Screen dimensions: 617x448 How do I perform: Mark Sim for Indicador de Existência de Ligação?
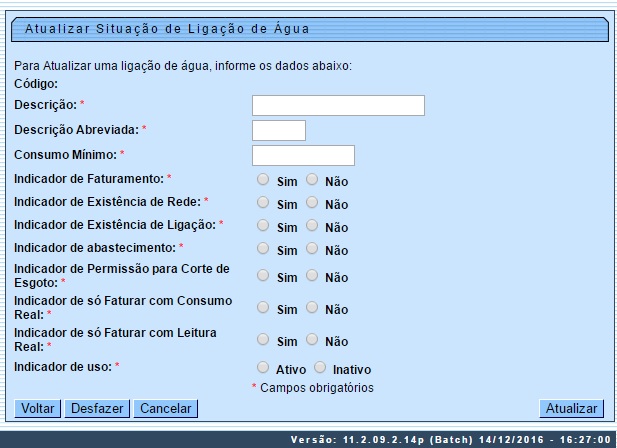point(263,225)
